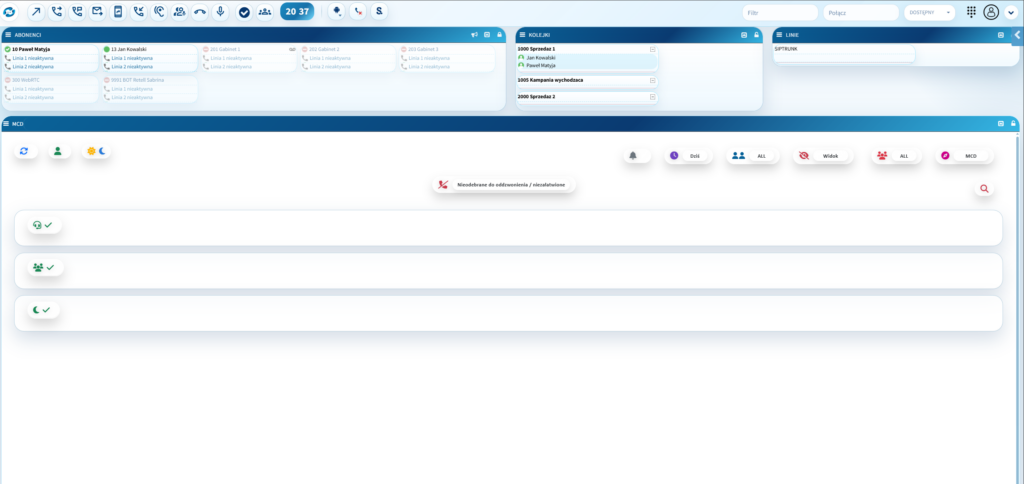This screenshot has height=484, width=1024.
Task: Click the refresh icon in MCD panel
Action: [24, 151]
